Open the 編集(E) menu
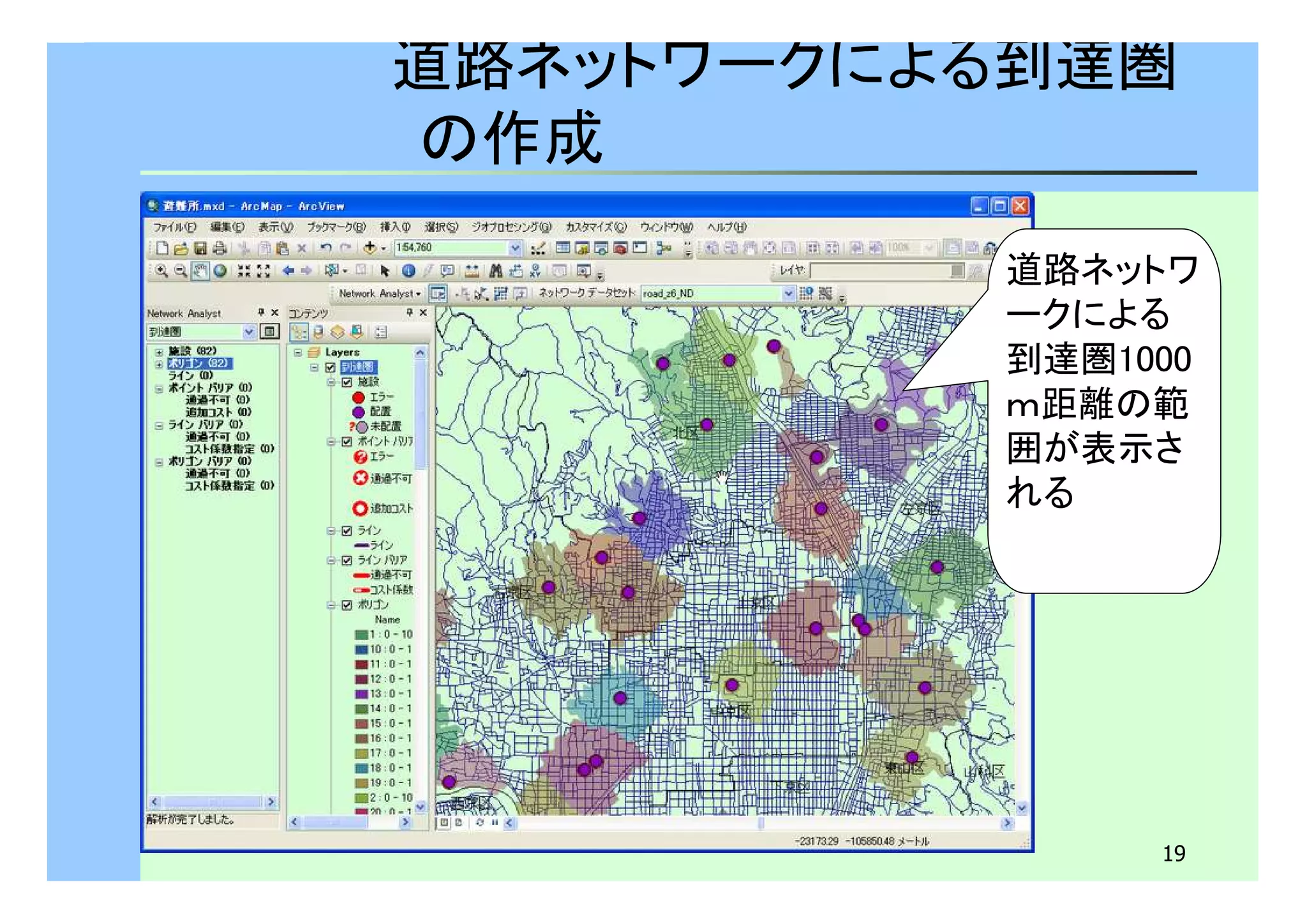 click(x=227, y=227)
